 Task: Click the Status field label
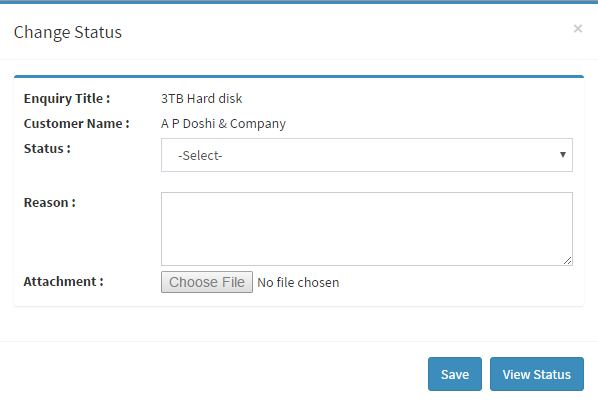coord(47,149)
